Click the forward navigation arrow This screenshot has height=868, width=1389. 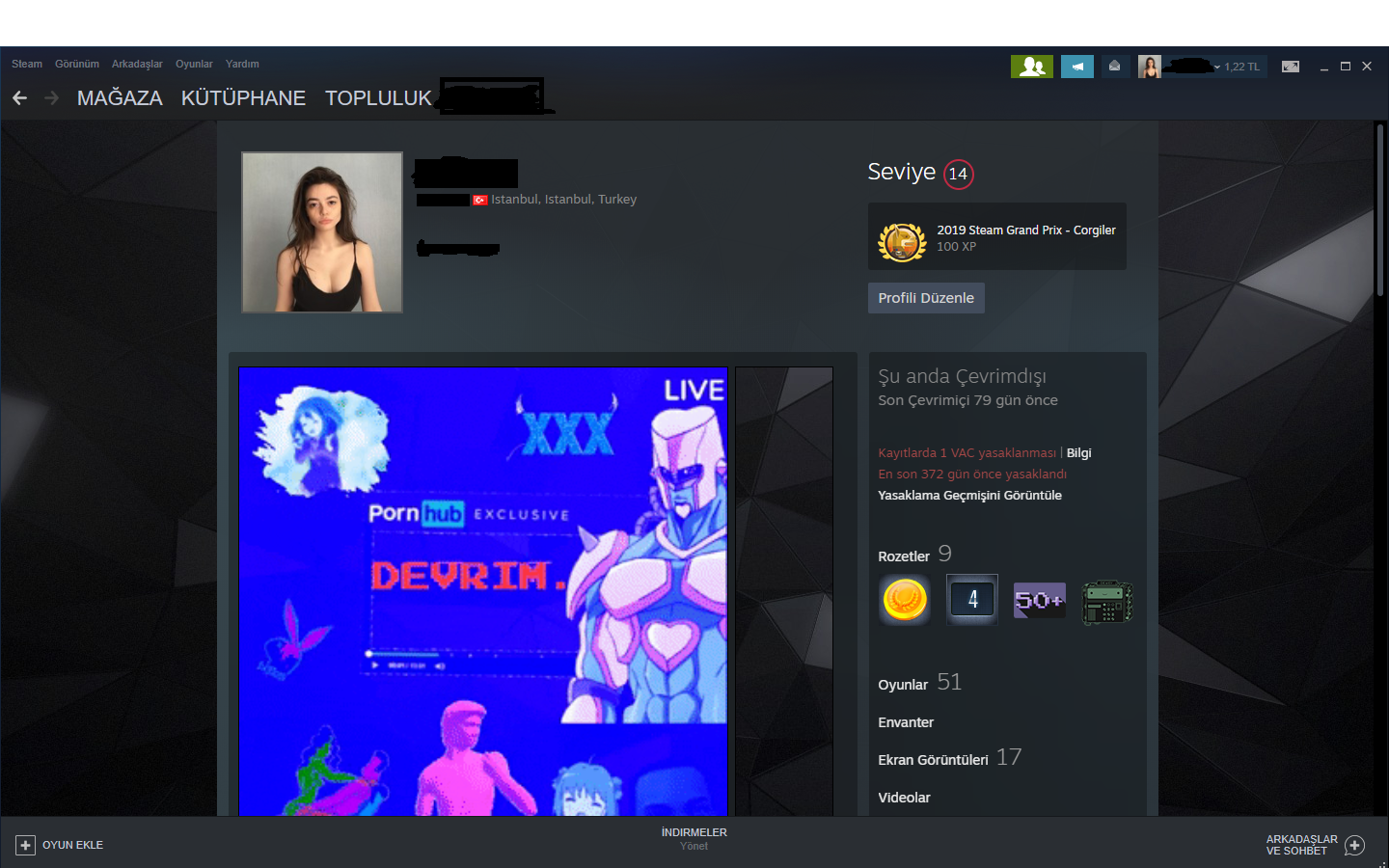52,97
